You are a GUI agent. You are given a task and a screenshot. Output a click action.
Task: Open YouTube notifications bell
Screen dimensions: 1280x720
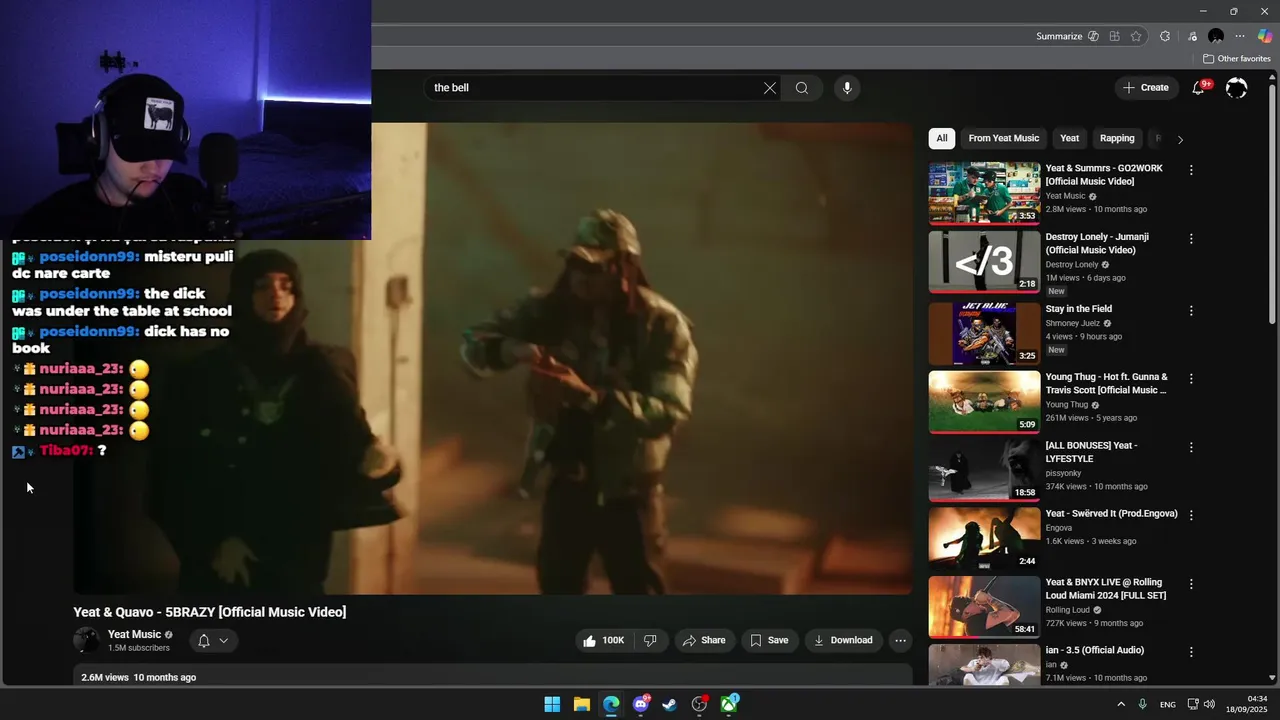[x=1199, y=88]
